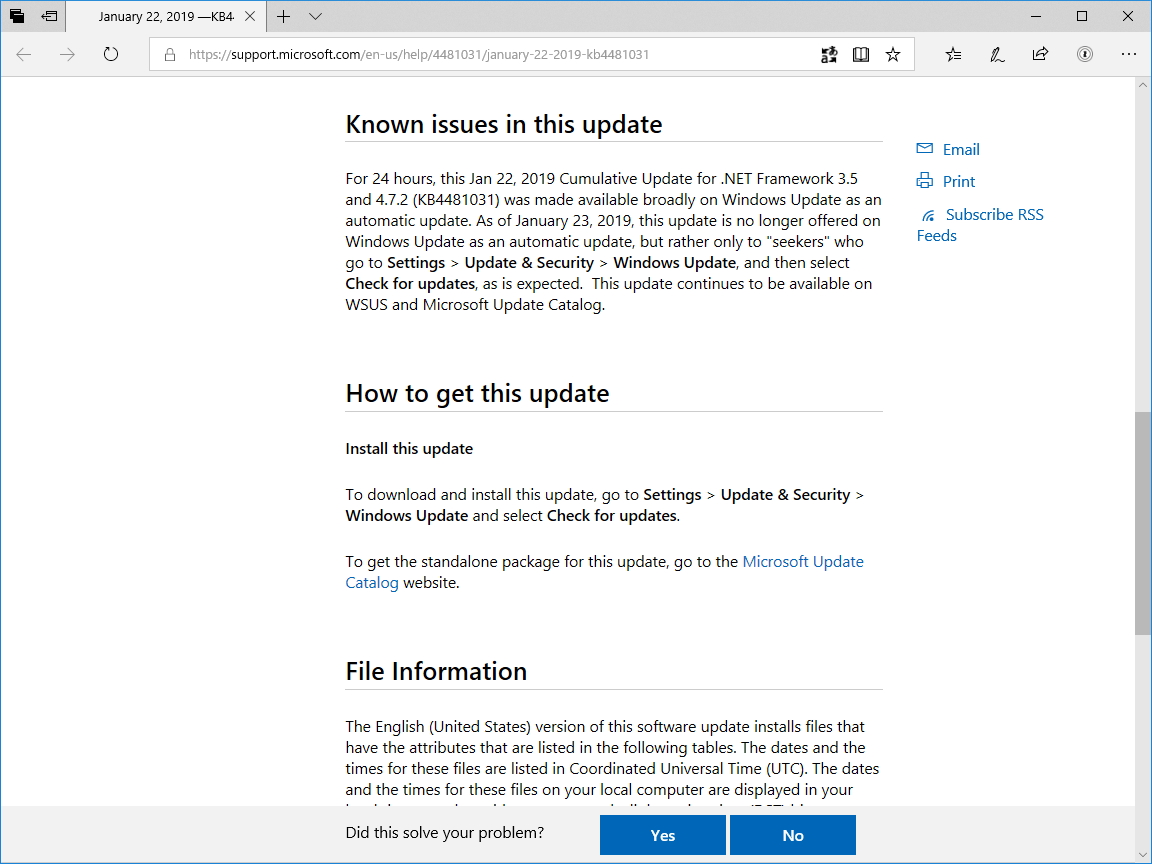The width and height of the screenshot is (1152, 864).
Task: Click the Share this page icon
Action: tap(1040, 54)
